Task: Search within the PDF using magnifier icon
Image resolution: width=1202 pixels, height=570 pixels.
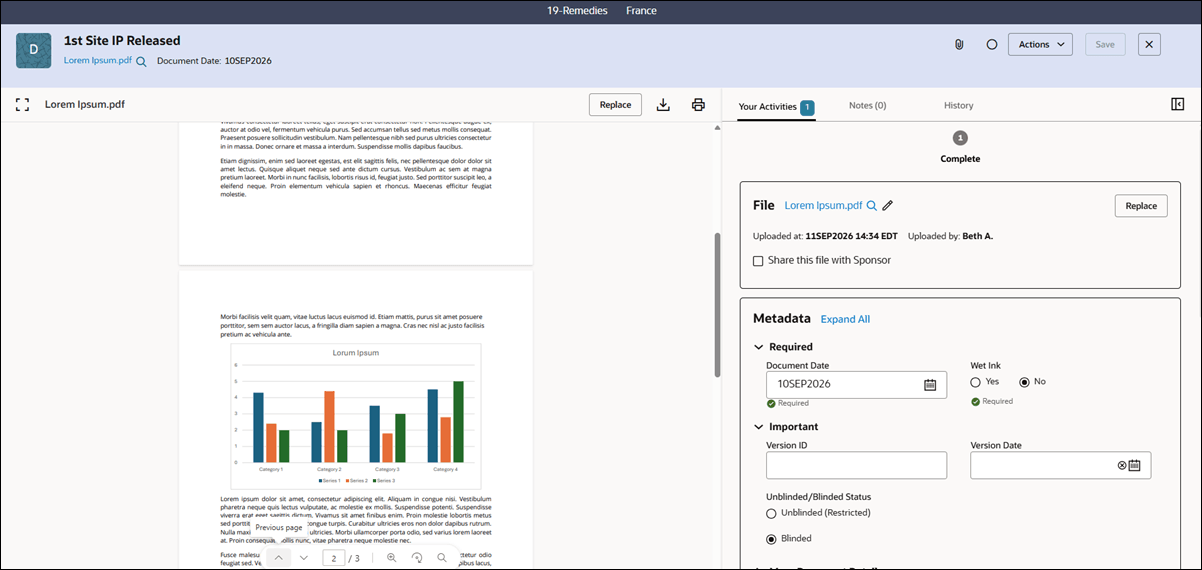Action: tap(442, 558)
